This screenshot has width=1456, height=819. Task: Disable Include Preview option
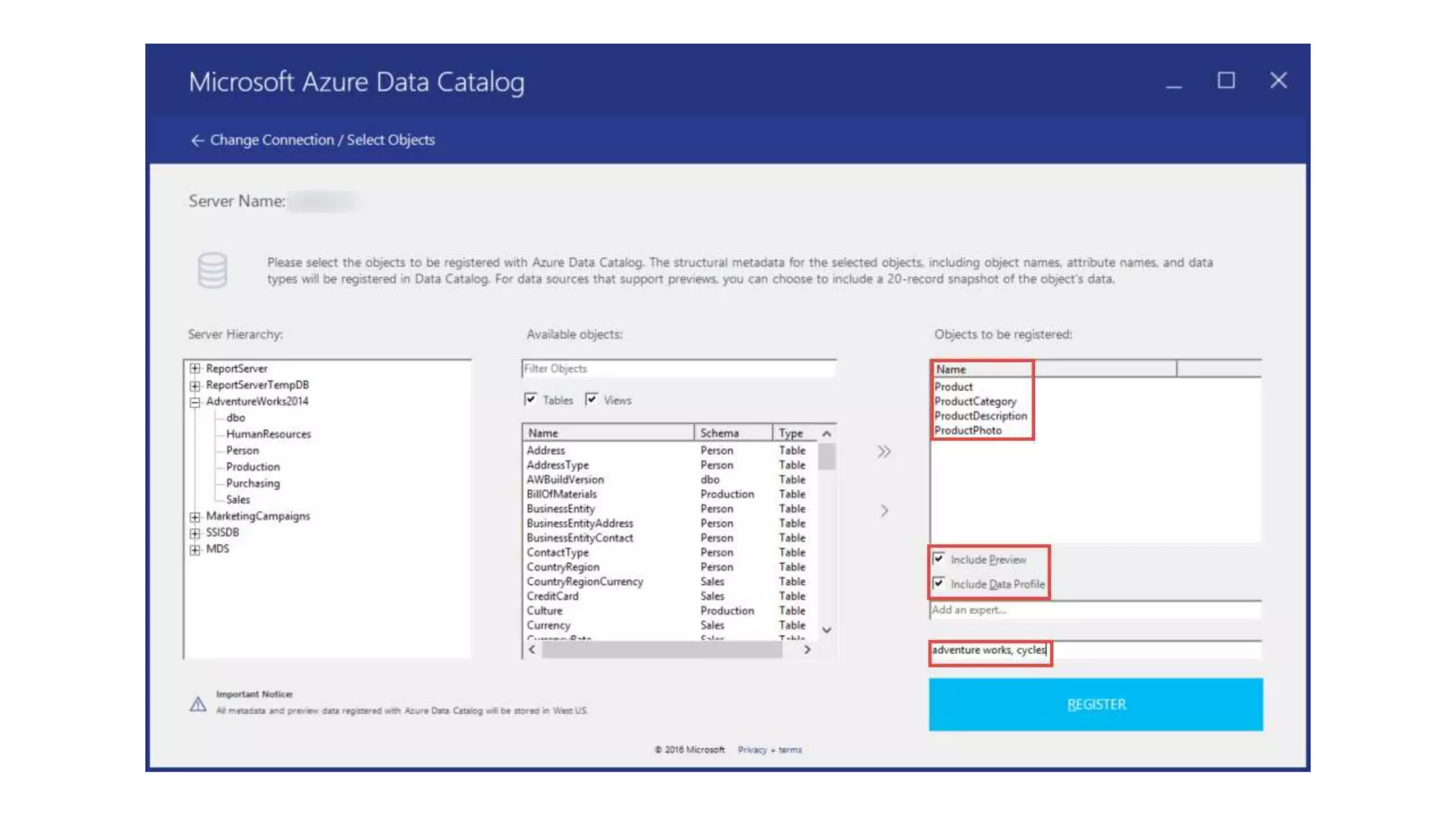pos(938,559)
